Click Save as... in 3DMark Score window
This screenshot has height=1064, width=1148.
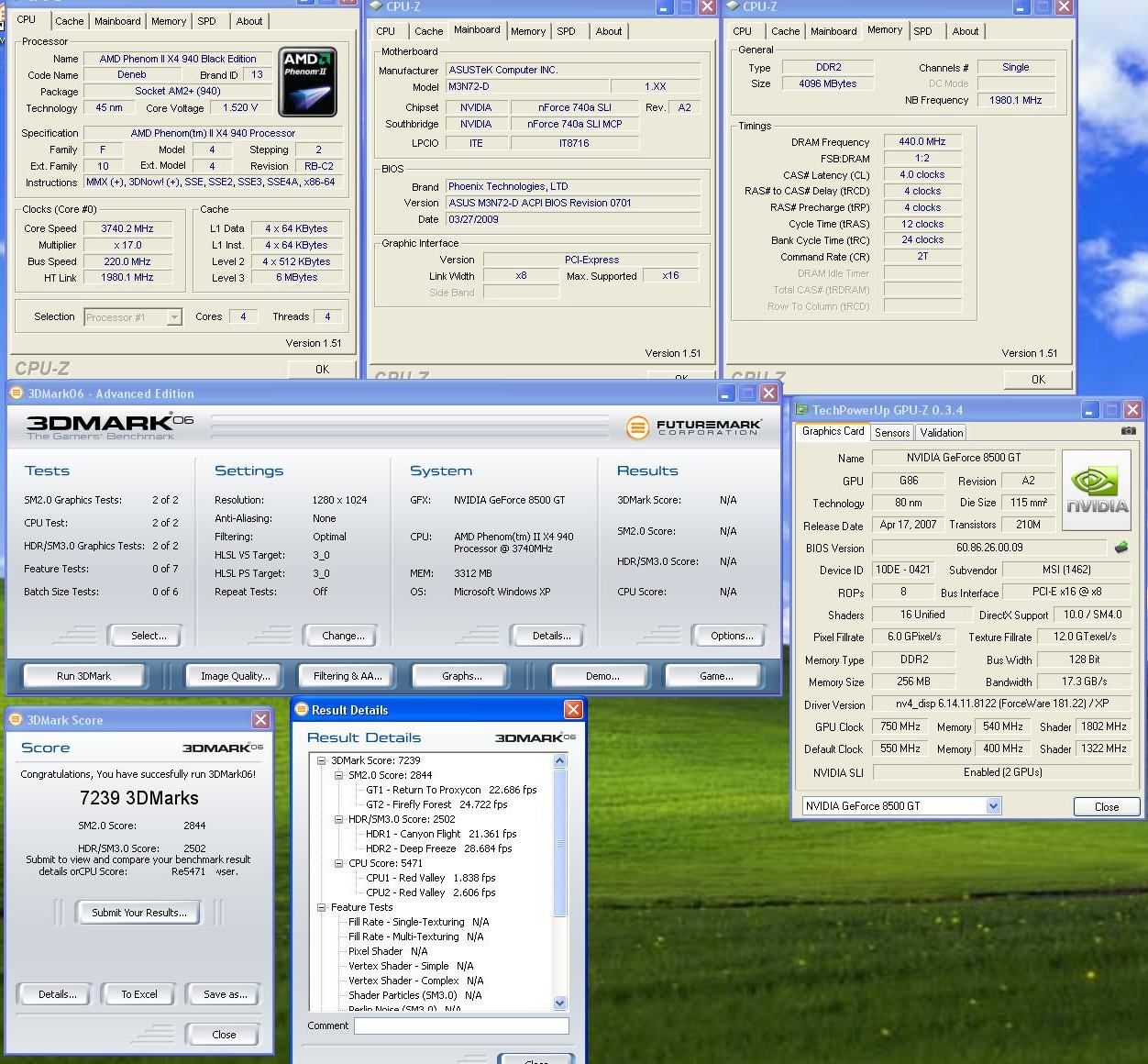point(225,994)
